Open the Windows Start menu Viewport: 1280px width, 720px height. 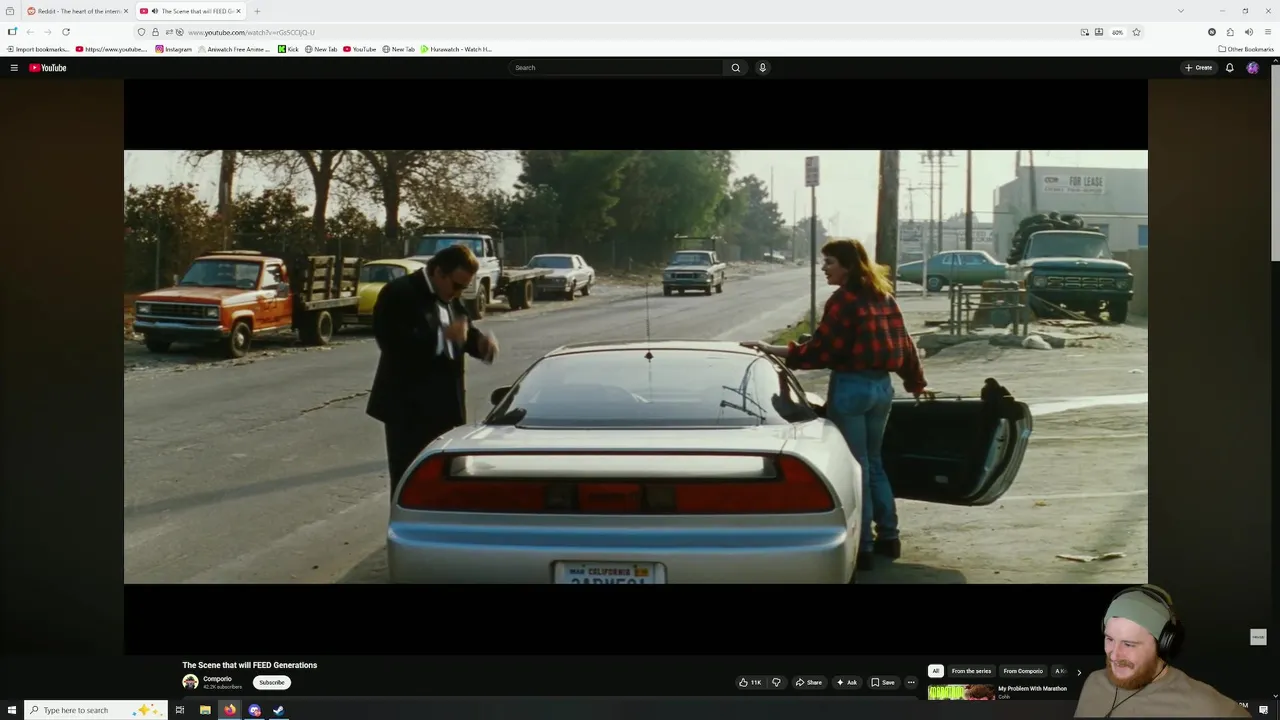pos(11,710)
